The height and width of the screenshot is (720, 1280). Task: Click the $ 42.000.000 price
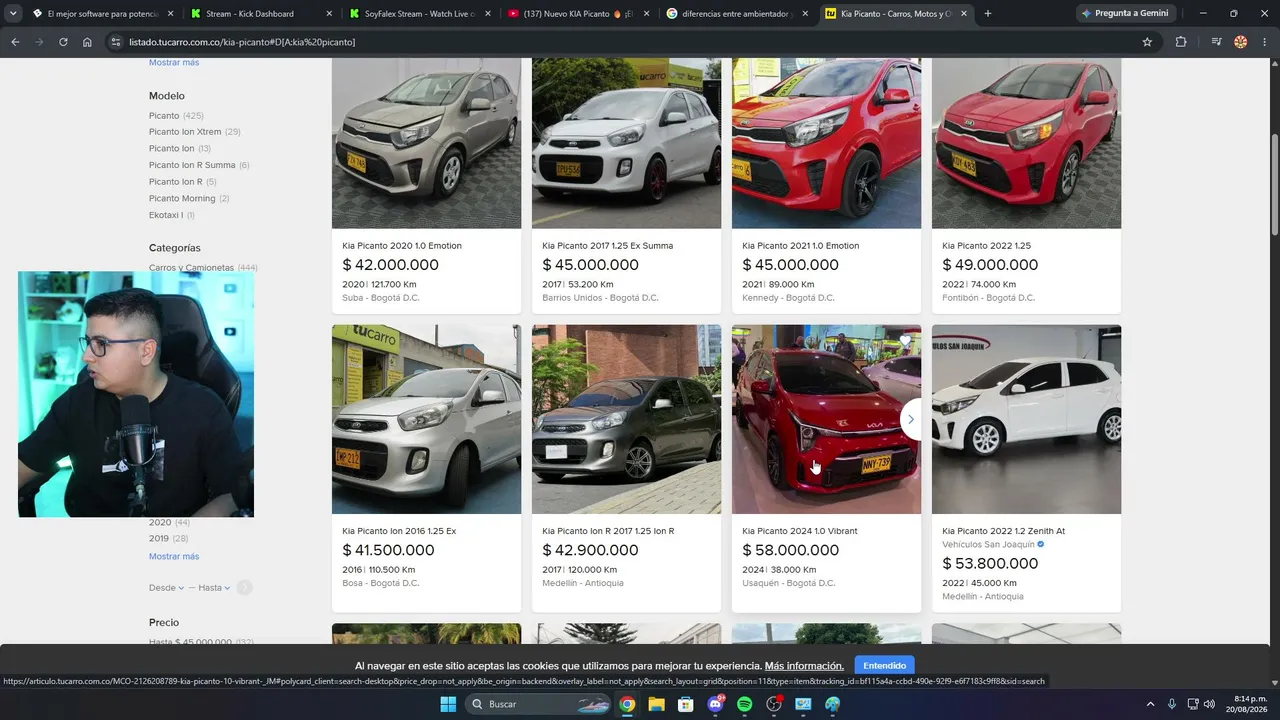(390, 265)
